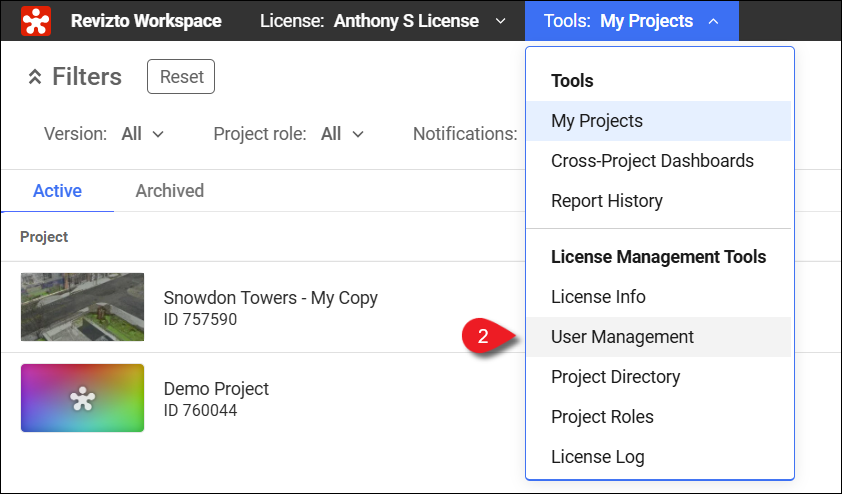Select My Projects in Tools menu
The width and height of the screenshot is (842, 494).
(x=597, y=121)
